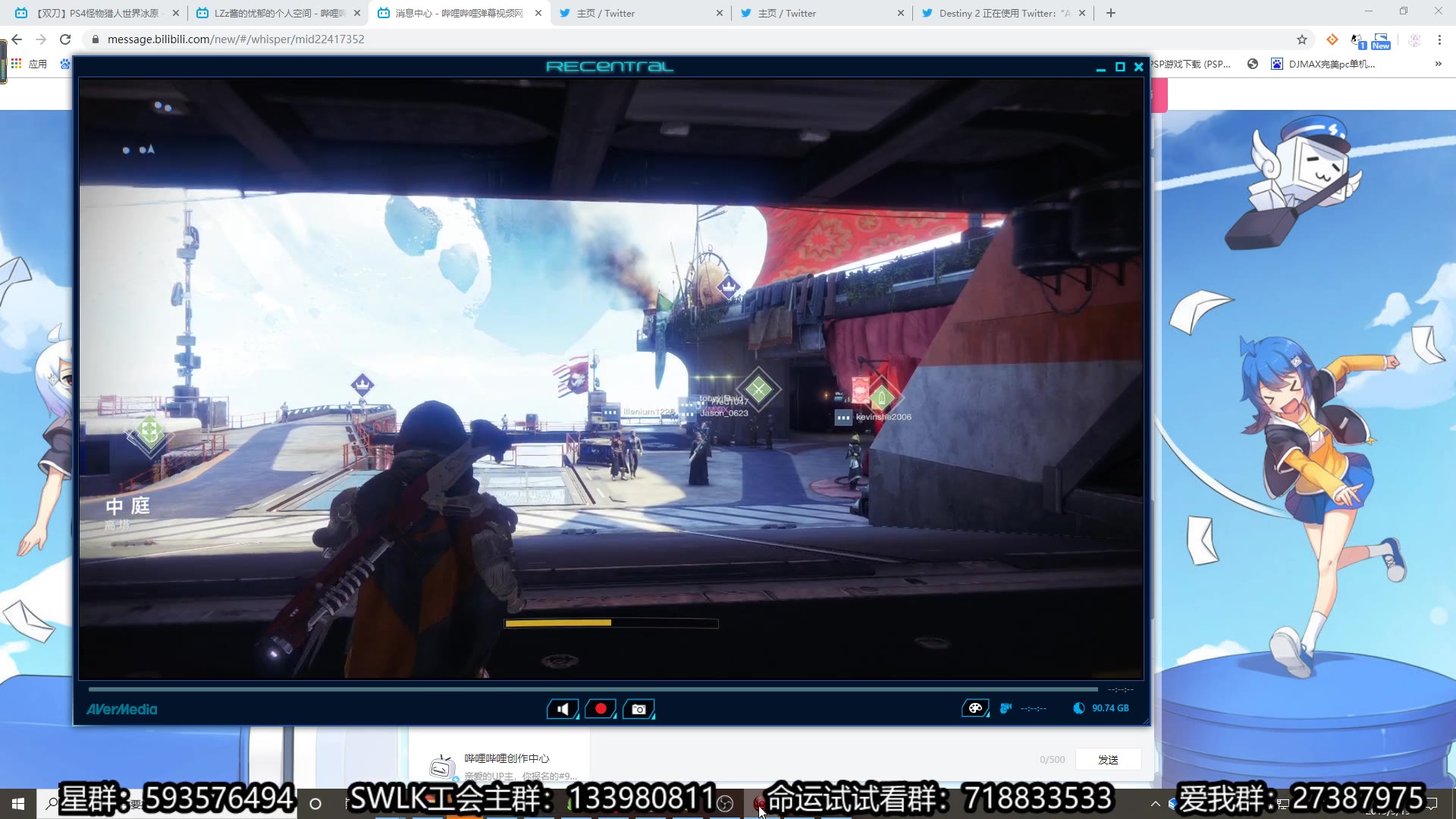Switch to the LZz酱的忧郁的个人空间 tab

[x=278, y=13]
